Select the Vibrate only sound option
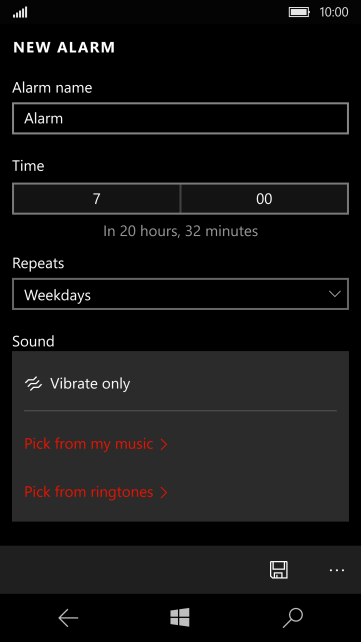 tap(180, 384)
